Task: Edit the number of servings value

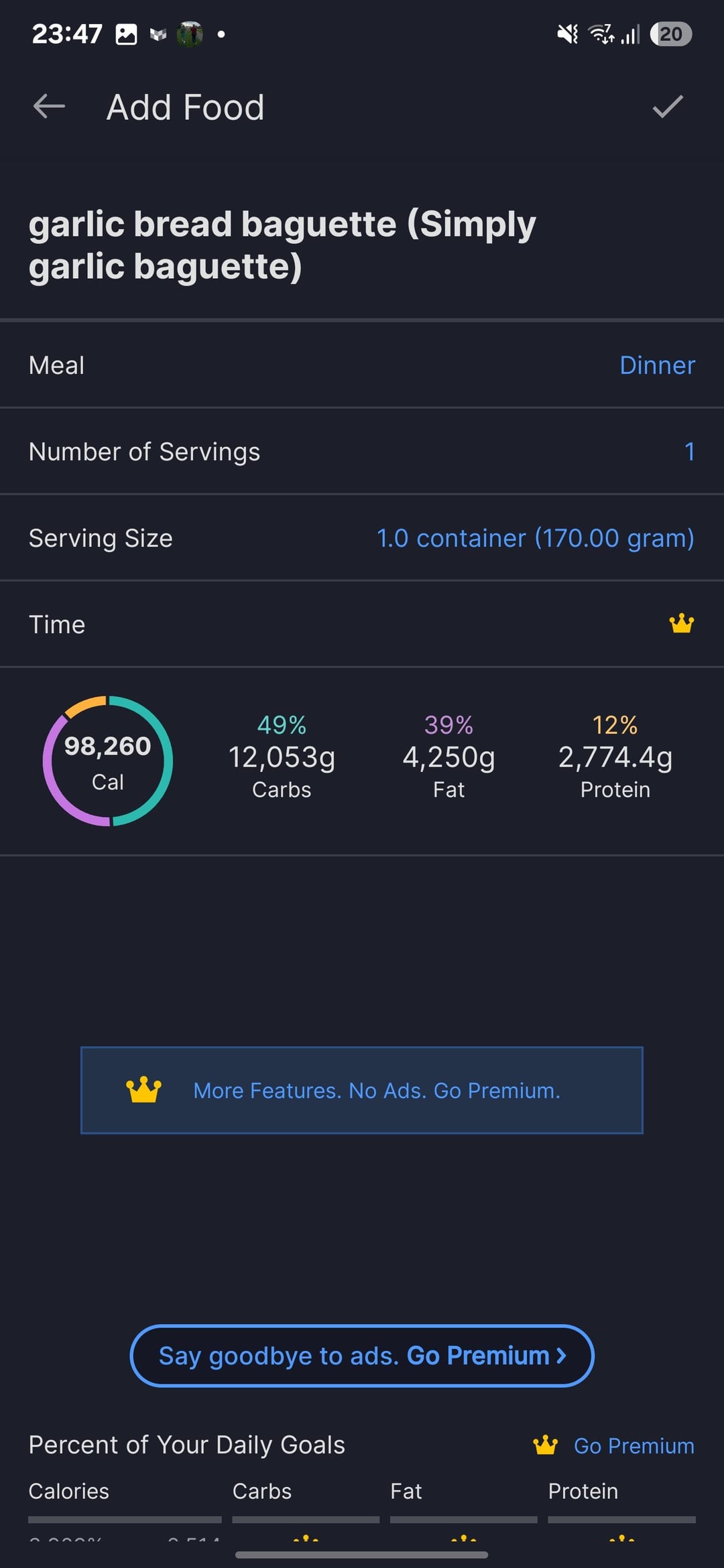Action: 688,452
